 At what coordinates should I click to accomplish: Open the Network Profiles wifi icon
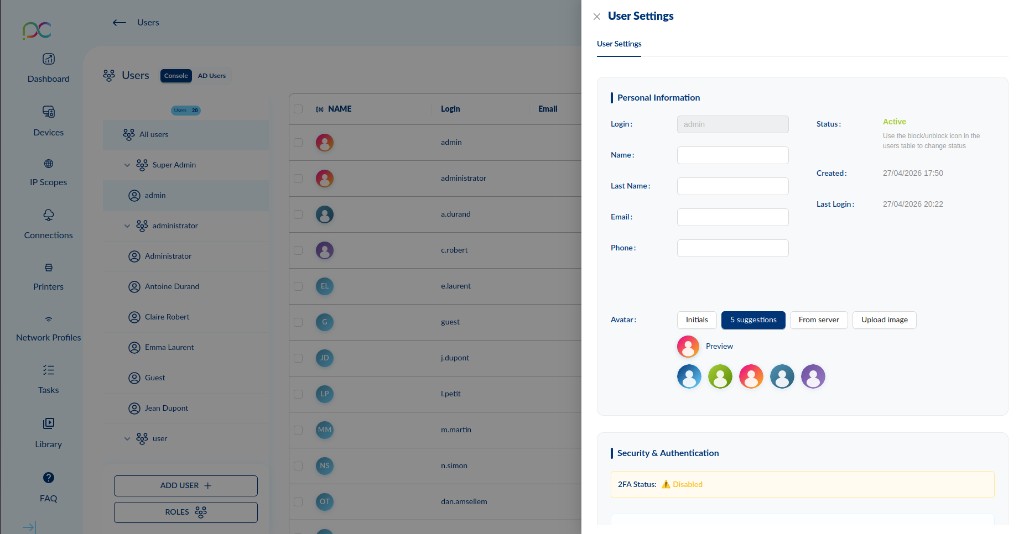(x=48, y=319)
